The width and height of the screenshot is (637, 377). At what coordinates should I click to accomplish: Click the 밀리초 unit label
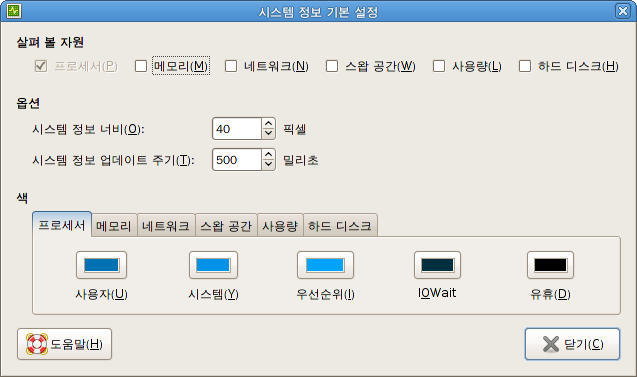point(301,160)
